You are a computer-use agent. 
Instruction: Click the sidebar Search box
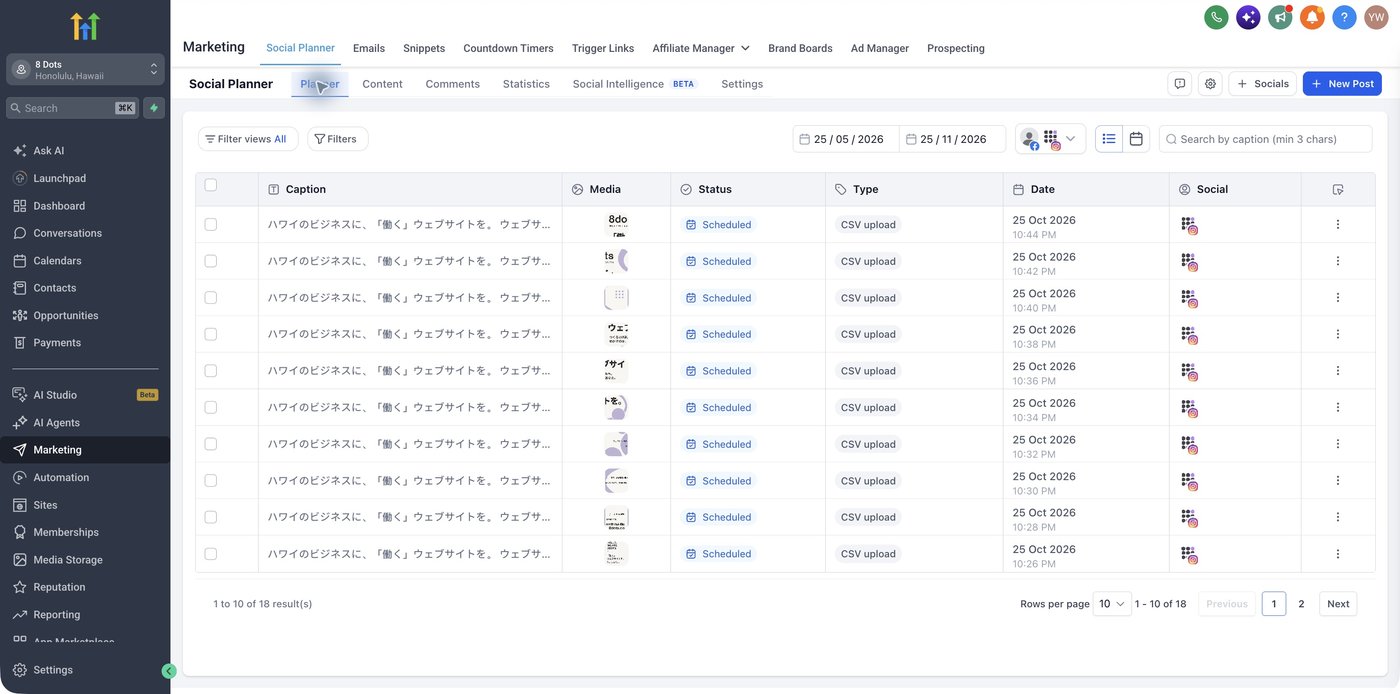point(72,108)
